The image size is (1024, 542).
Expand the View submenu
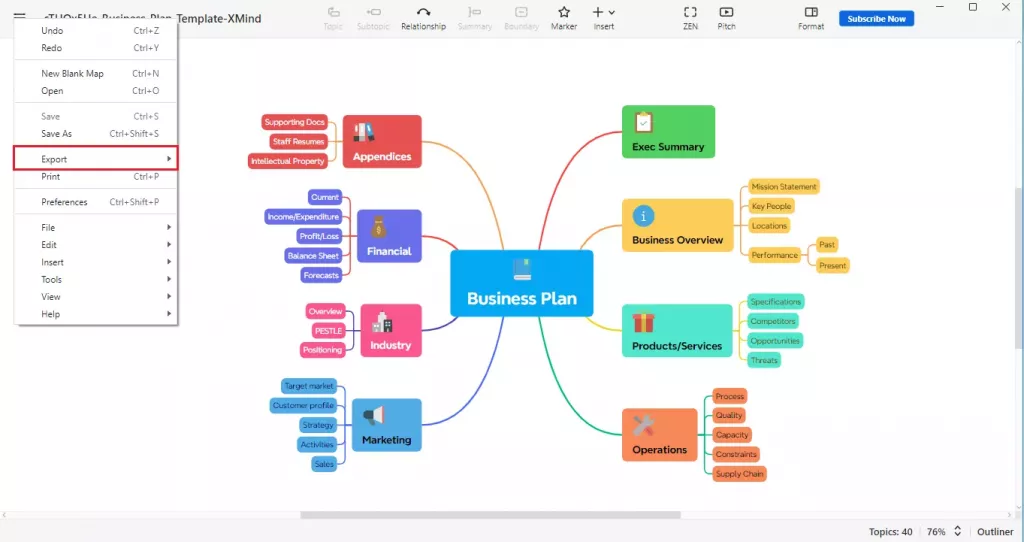point(96,296)
